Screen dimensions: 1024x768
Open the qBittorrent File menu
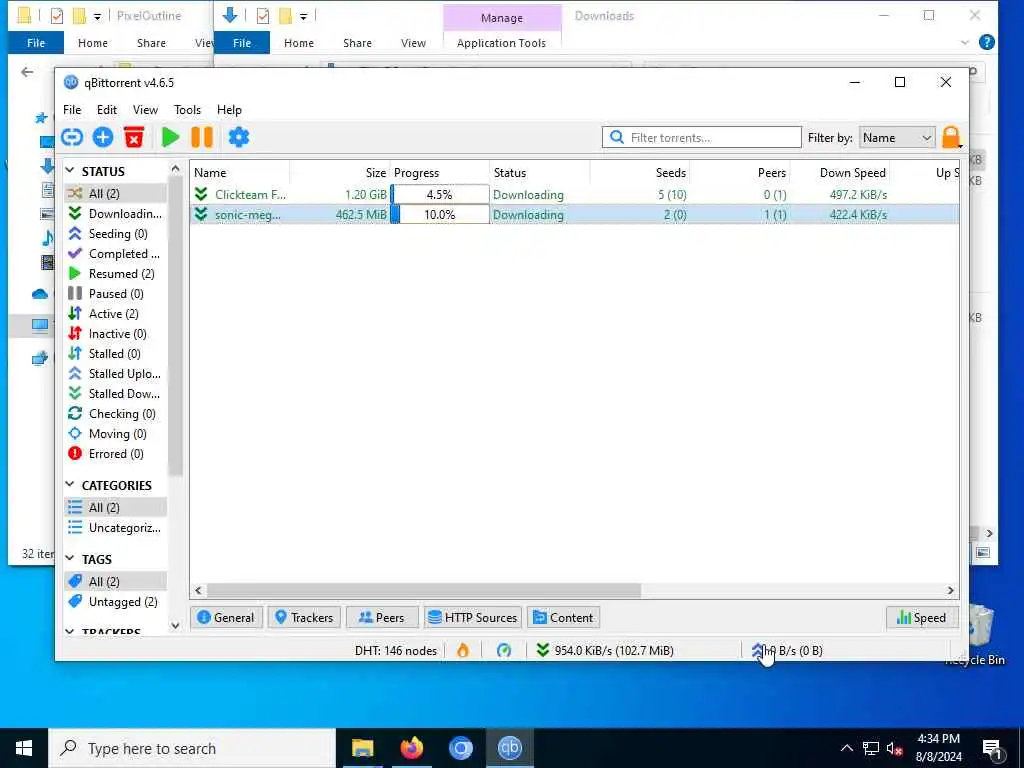point(72,110)
